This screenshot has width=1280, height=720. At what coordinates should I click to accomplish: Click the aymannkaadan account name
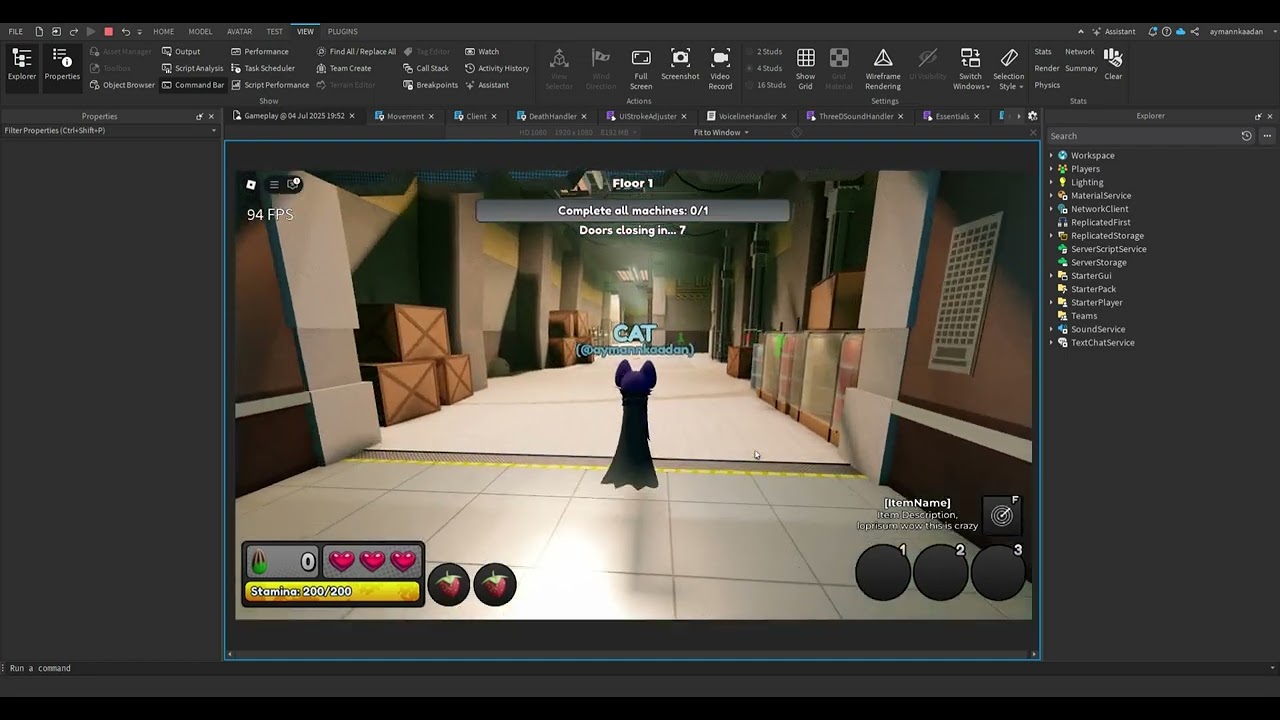(x=1236, y=31)
